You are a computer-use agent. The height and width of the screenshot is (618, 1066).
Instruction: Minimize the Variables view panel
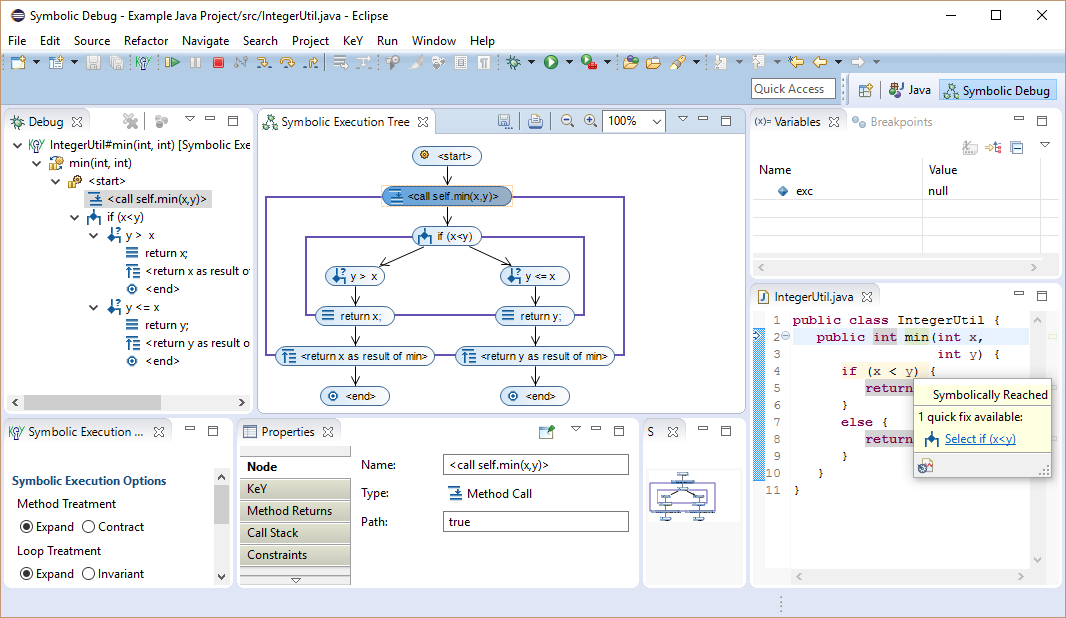(1018, 119)
